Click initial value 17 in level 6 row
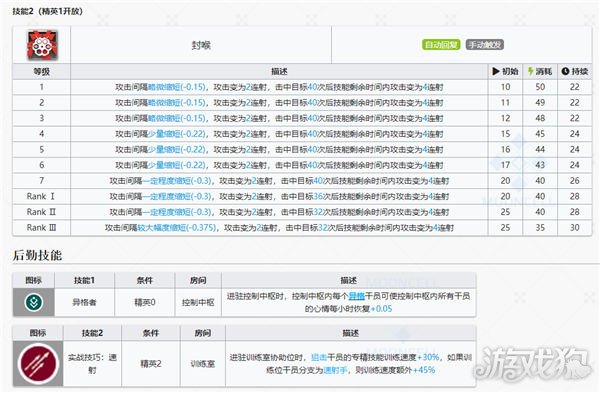Screen dimensions: 600x393 tap(505, 165)
